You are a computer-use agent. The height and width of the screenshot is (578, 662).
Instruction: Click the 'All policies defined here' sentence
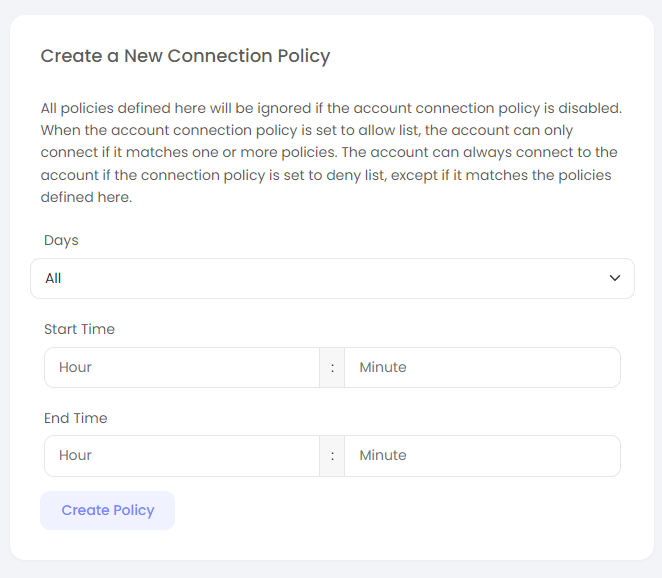click(x=331, y=108)
